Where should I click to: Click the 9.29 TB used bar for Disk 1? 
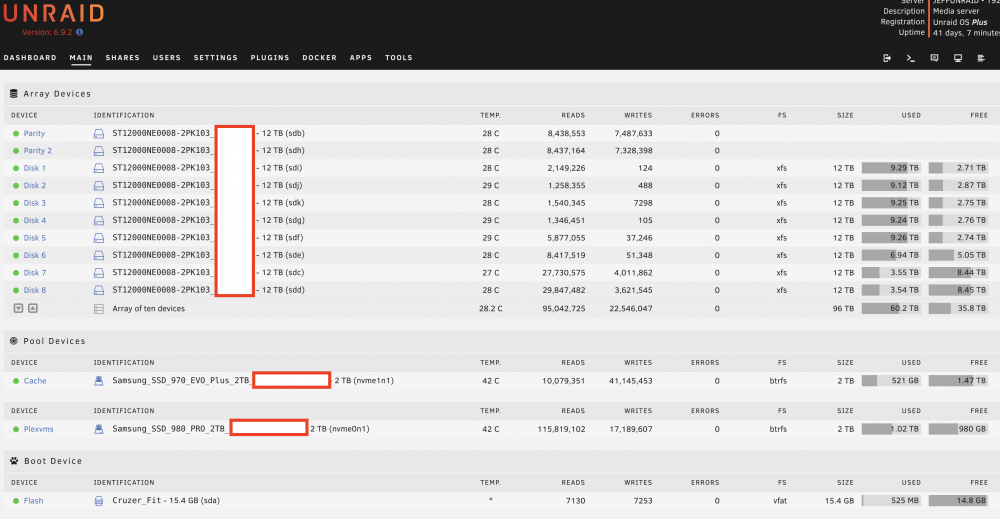(x=891, y=168)
